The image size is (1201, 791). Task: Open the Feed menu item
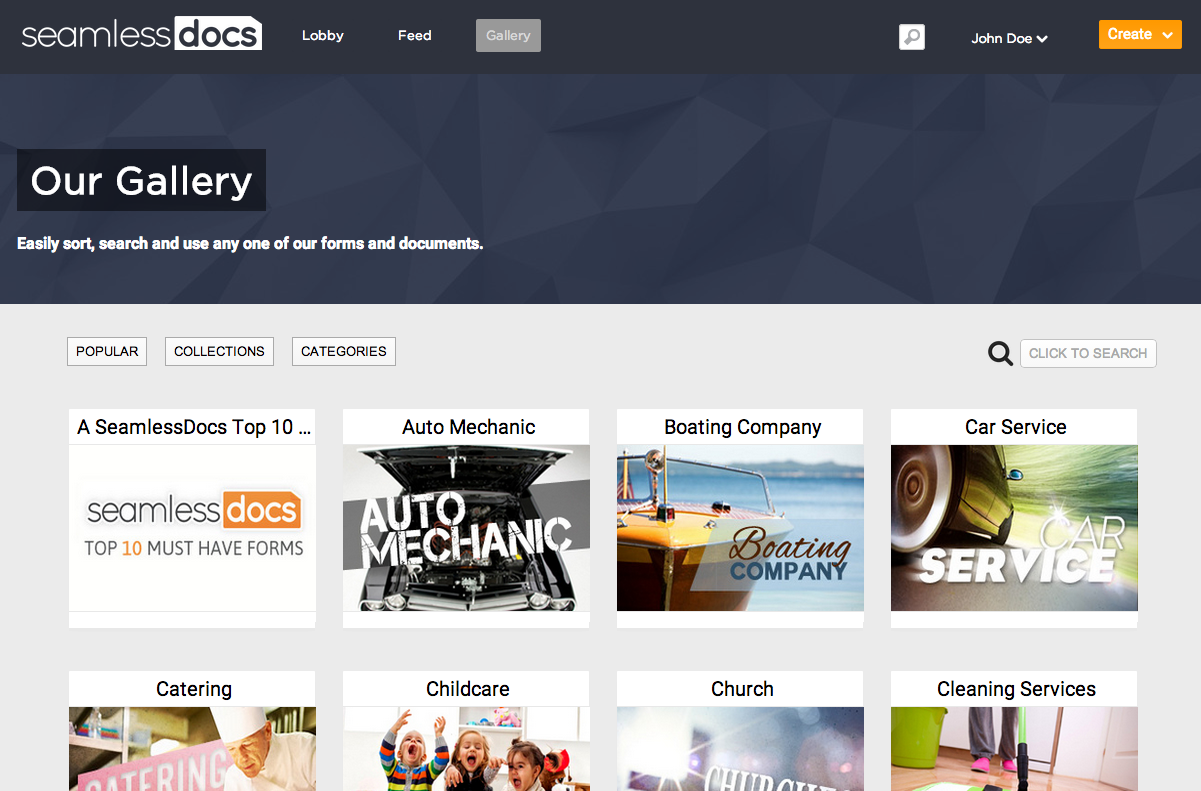pos(415,35)
